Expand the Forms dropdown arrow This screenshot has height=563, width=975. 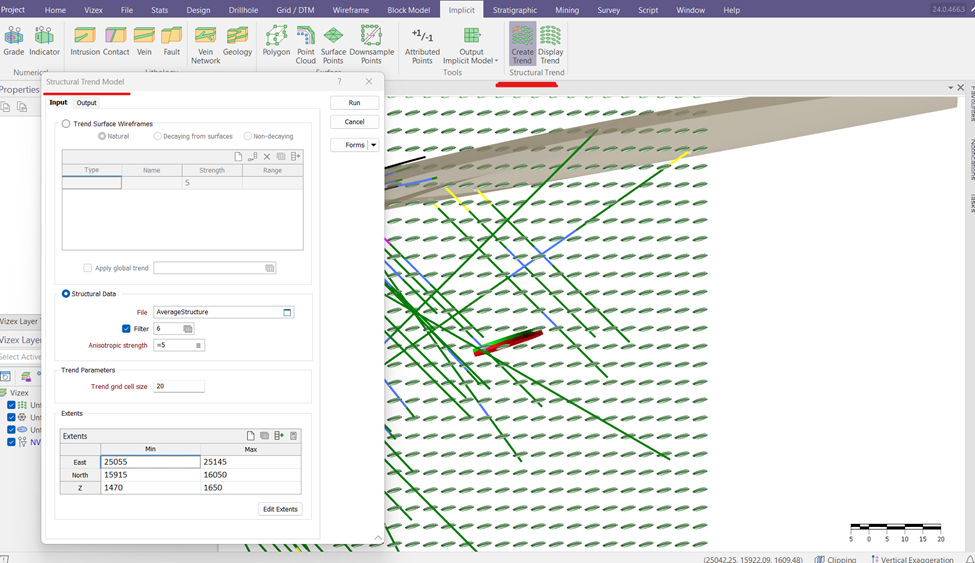[x=373, y=145]
